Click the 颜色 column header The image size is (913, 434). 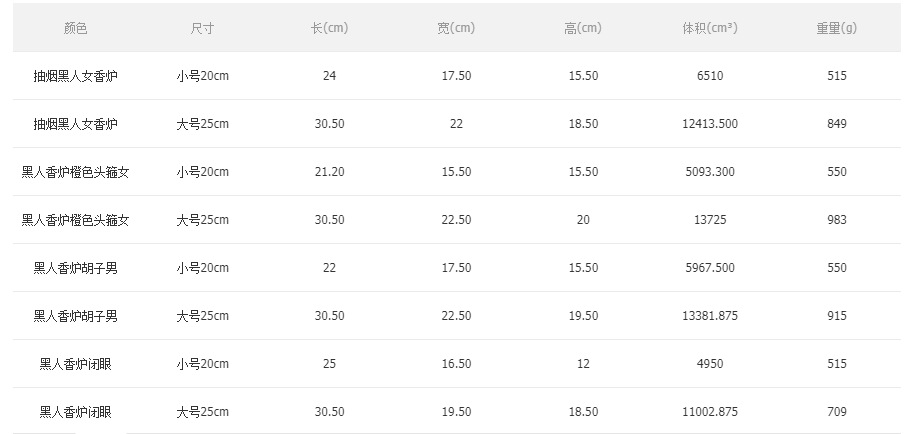[75, 28]
